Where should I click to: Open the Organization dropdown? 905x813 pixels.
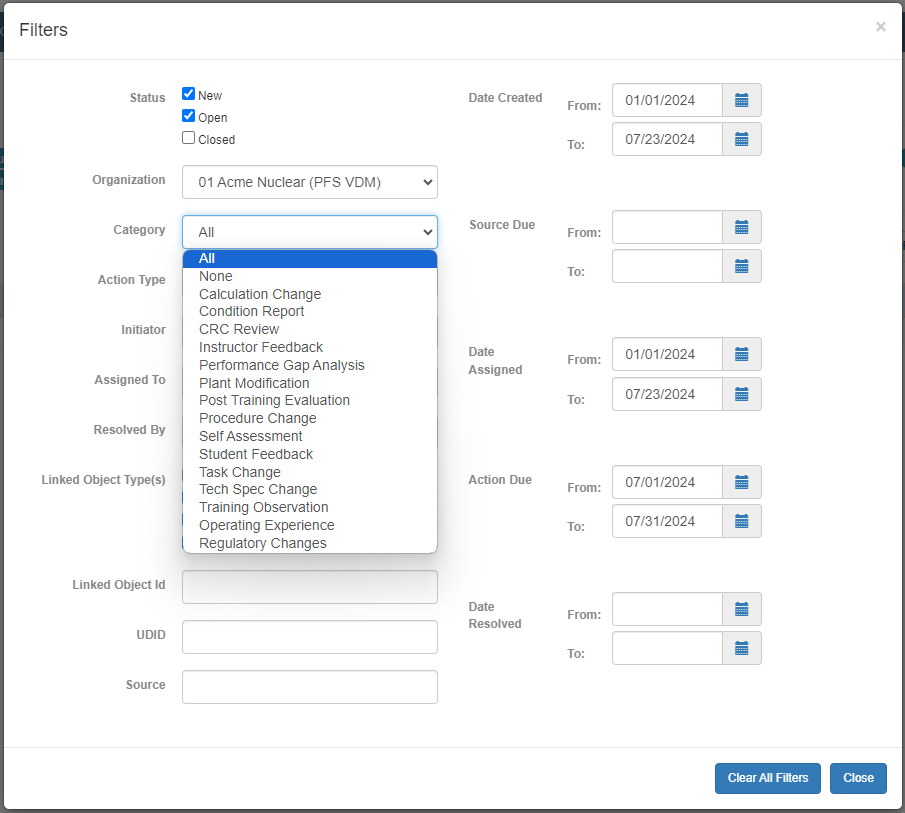click(309, 182)
